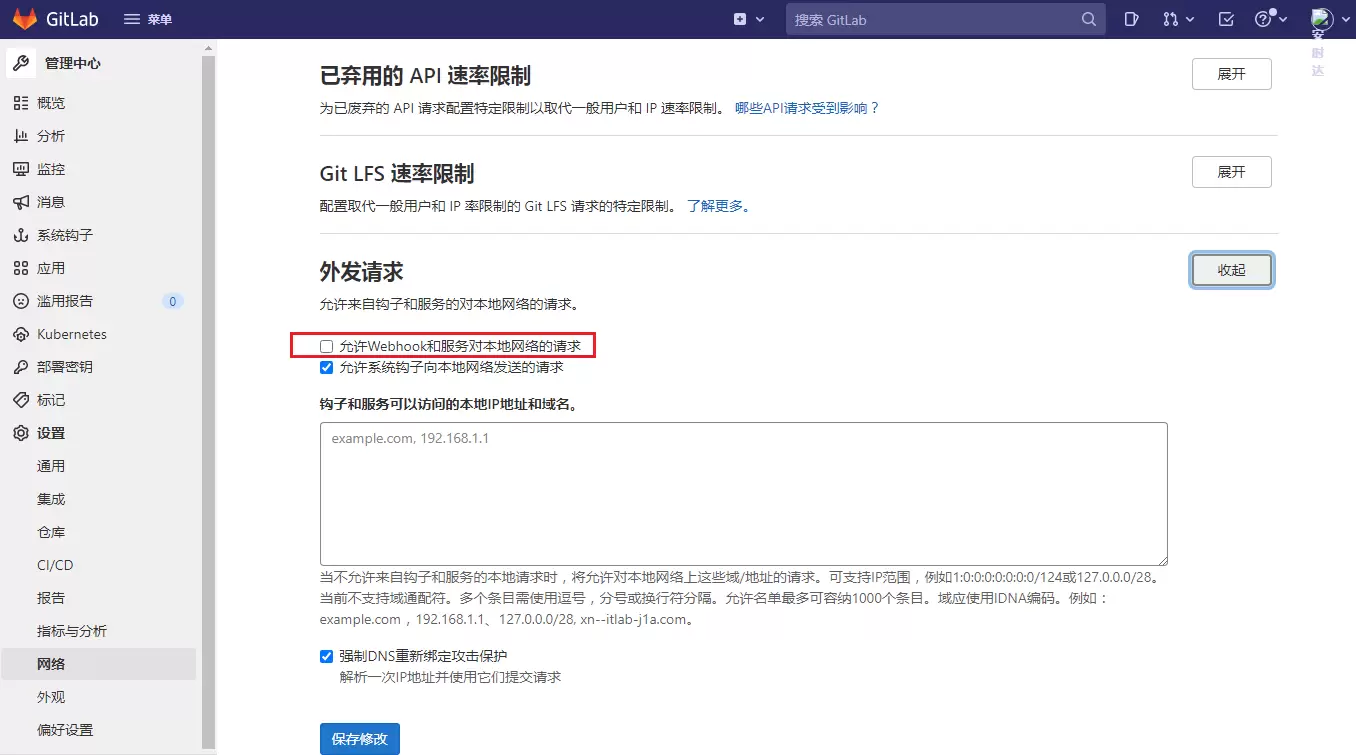Open Kubernetes in the admin sidebar
1356x755 pixels.
point(71,334)
